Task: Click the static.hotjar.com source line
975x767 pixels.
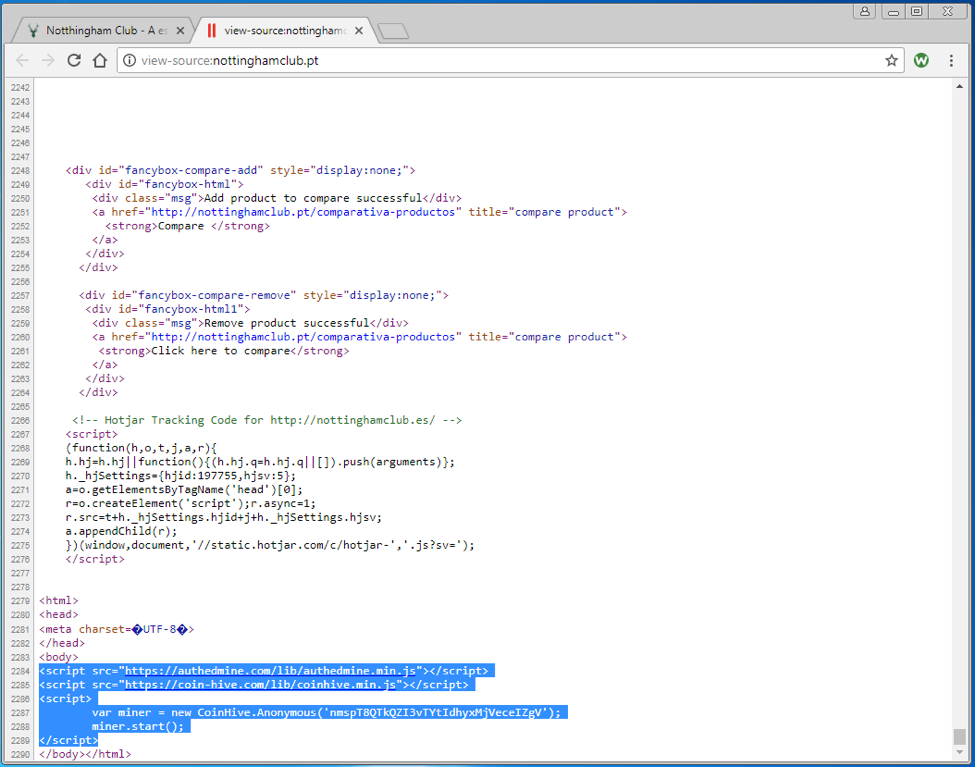Action: point(270,545)
